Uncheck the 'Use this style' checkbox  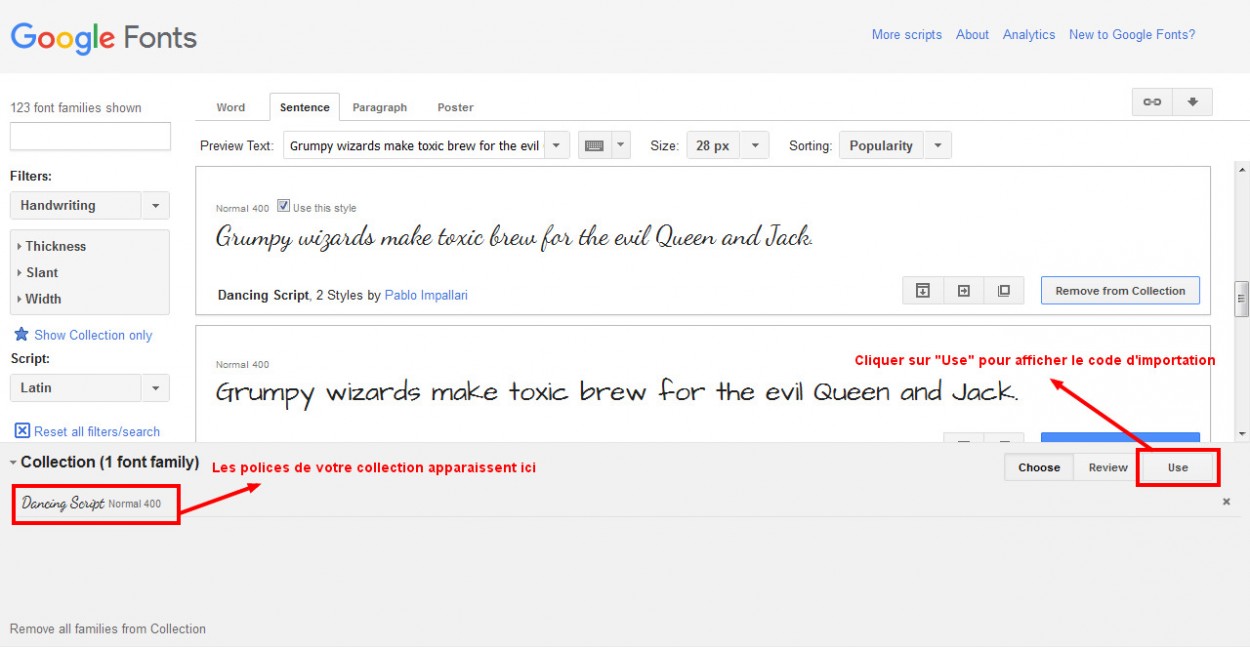(283, 207)
